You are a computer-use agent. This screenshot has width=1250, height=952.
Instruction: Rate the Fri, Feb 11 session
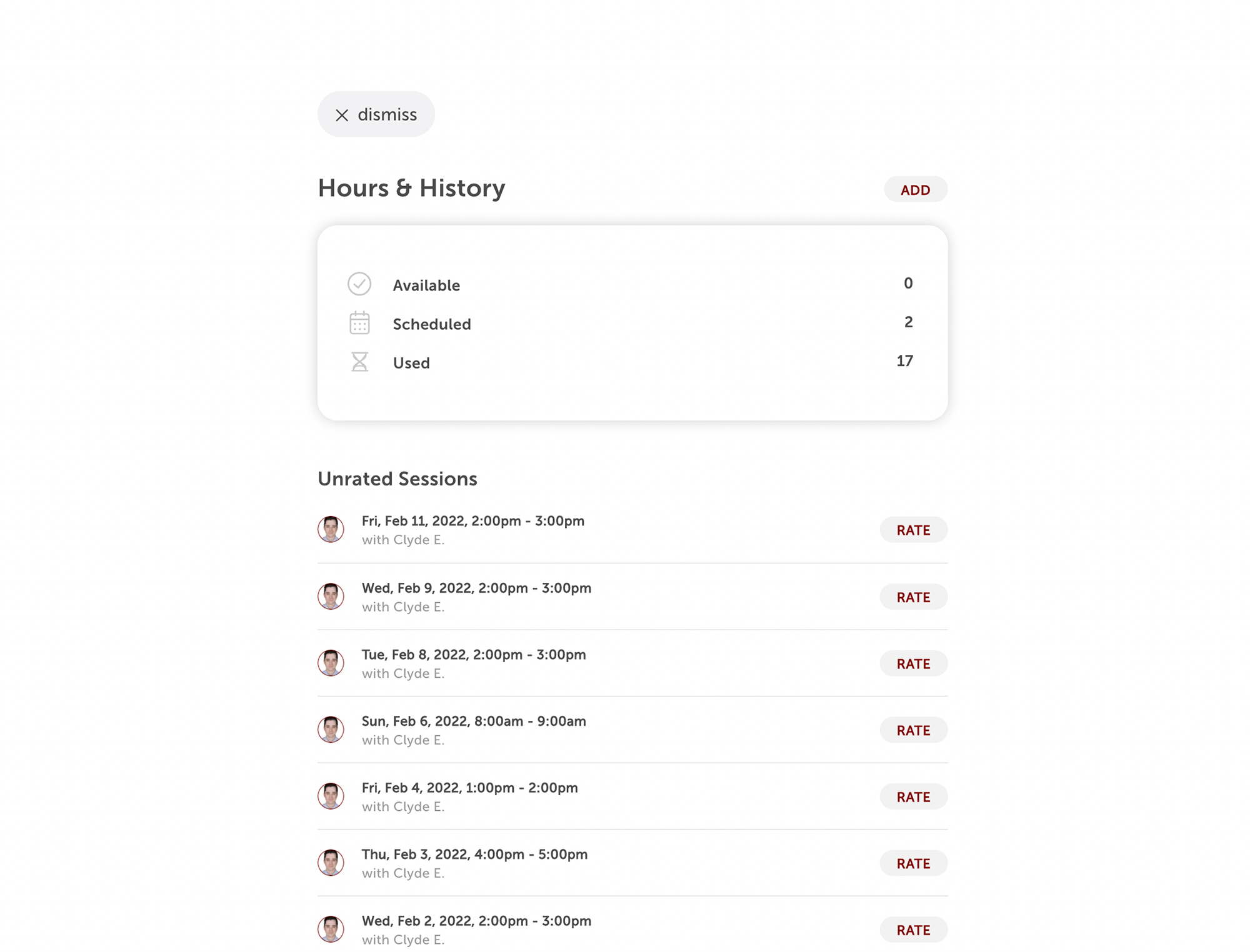click(x=914, y=530)
